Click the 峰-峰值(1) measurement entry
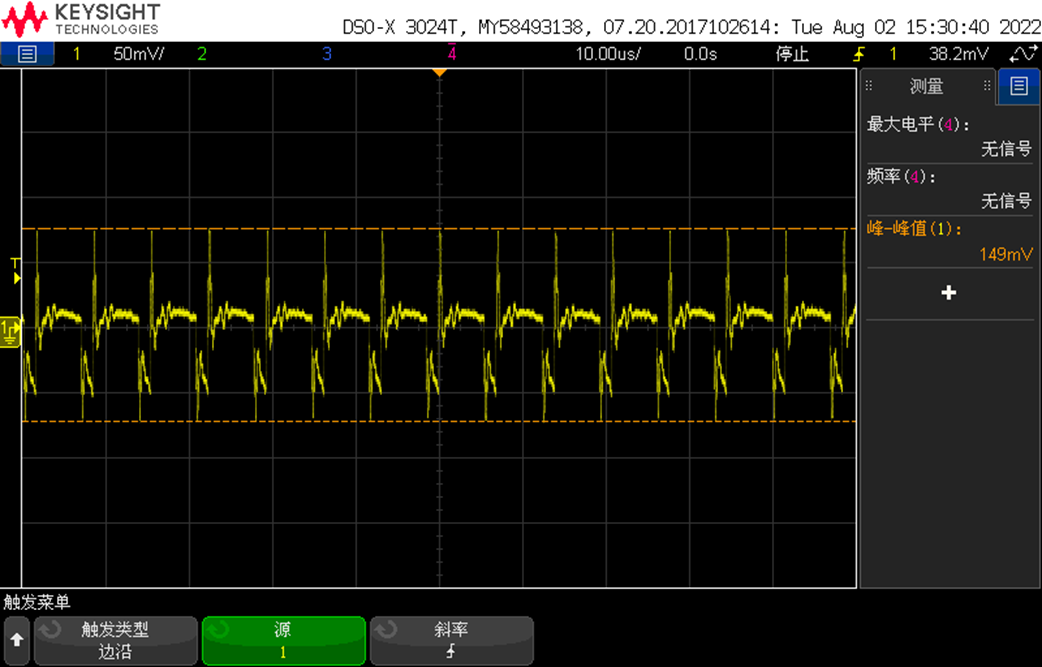This screenshot has height=667, width=1042. click(x=950, y=241)
